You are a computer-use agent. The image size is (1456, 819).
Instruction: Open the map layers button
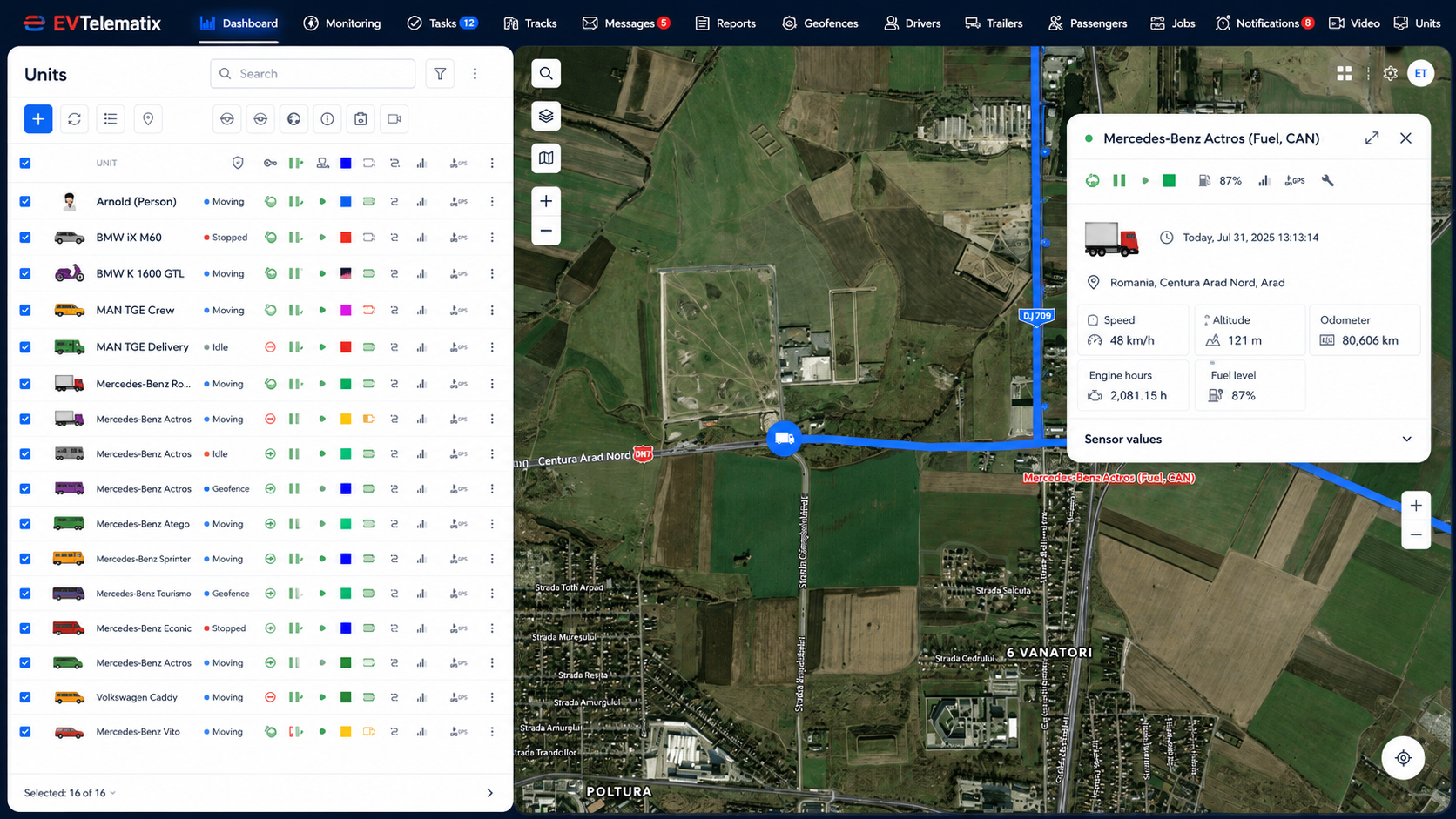pyautogui.click(x=546, y=116)
